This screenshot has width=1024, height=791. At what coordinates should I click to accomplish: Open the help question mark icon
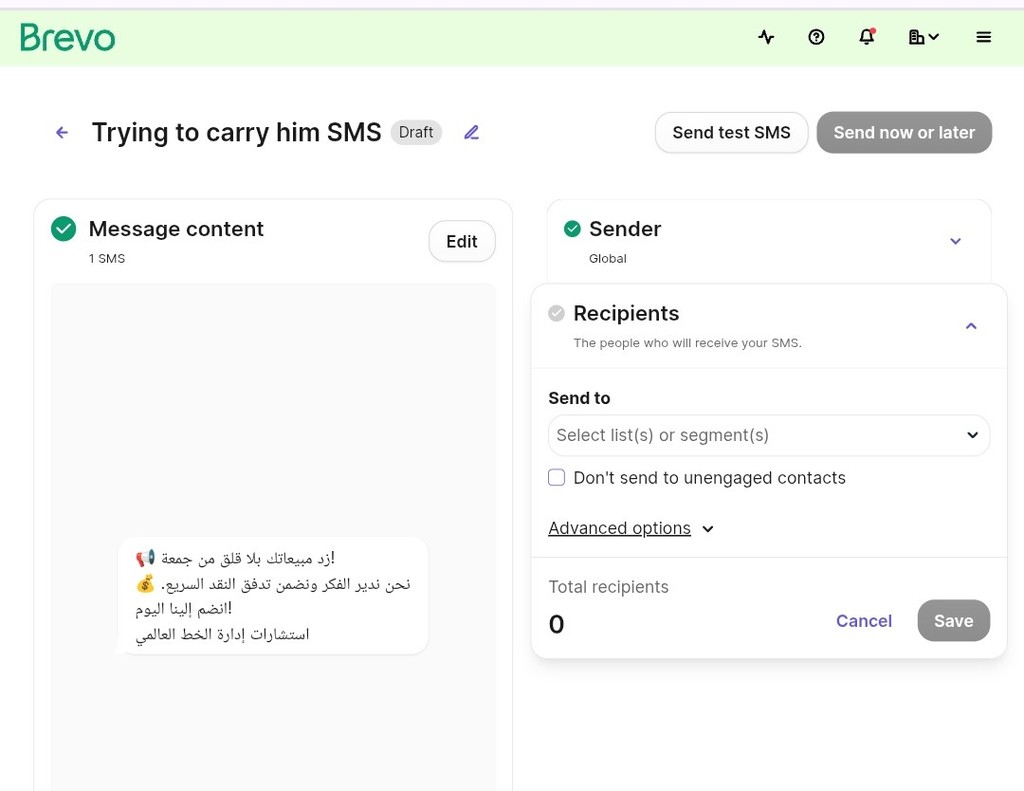tap(816, 37)
